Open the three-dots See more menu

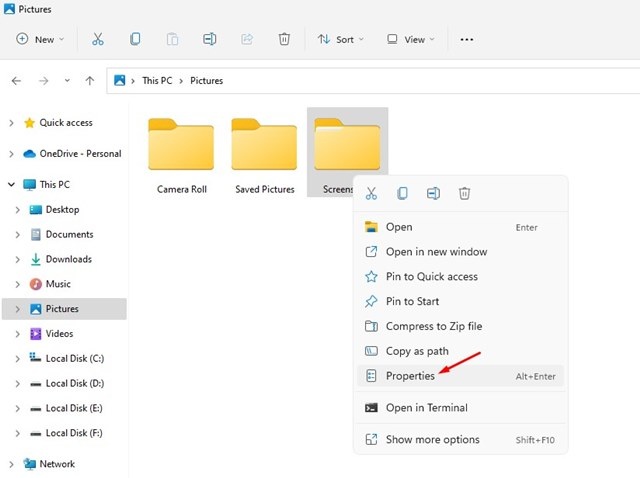467,40
